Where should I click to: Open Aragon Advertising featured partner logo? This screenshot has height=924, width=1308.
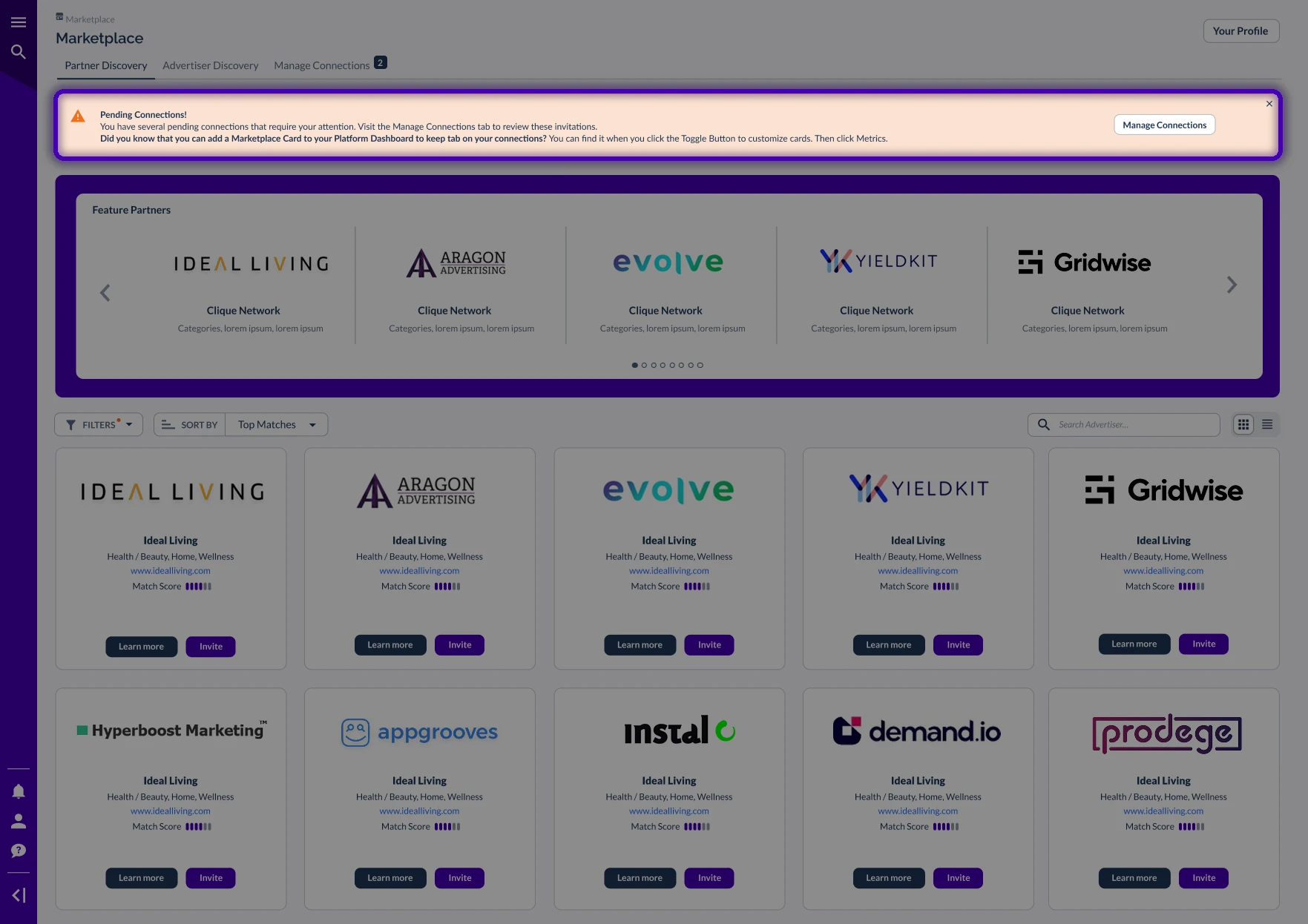[456, 263]
